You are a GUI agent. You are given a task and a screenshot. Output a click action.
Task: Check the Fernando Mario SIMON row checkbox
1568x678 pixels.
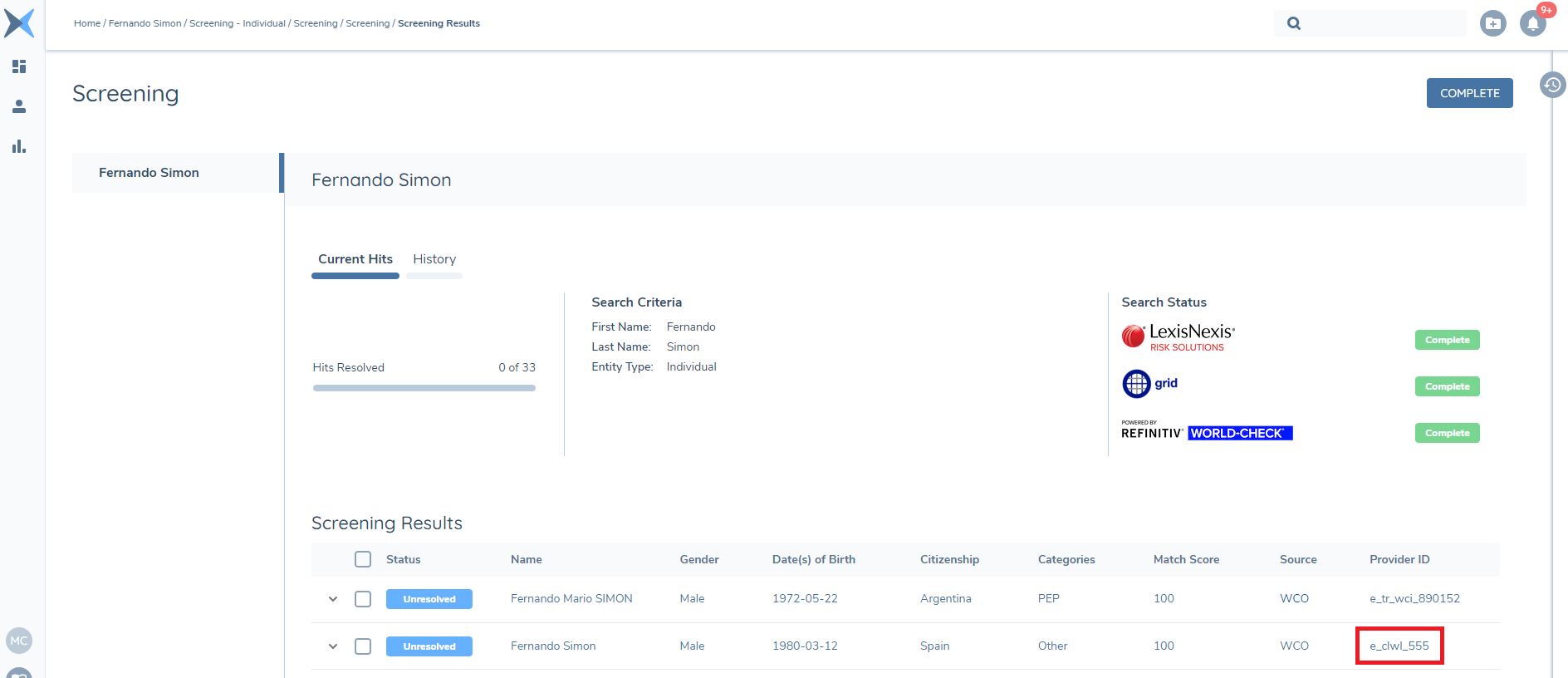[x=363, y=599]
